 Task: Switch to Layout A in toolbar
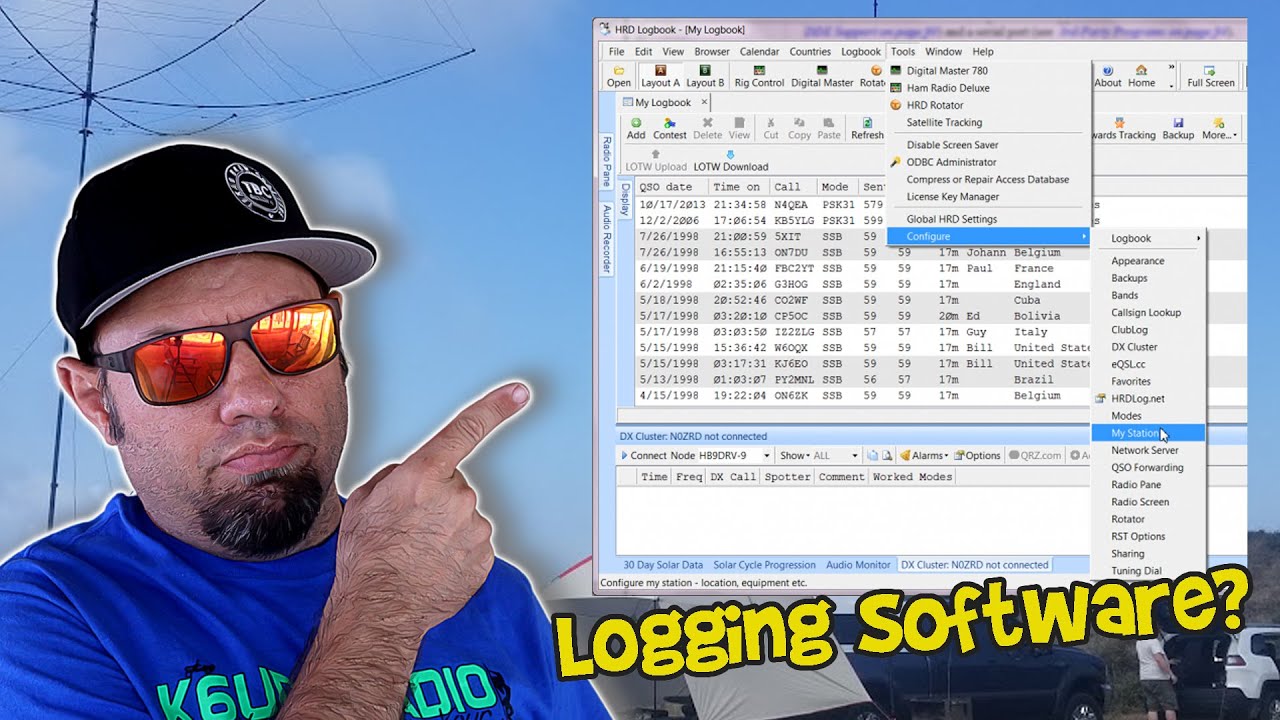660,76
